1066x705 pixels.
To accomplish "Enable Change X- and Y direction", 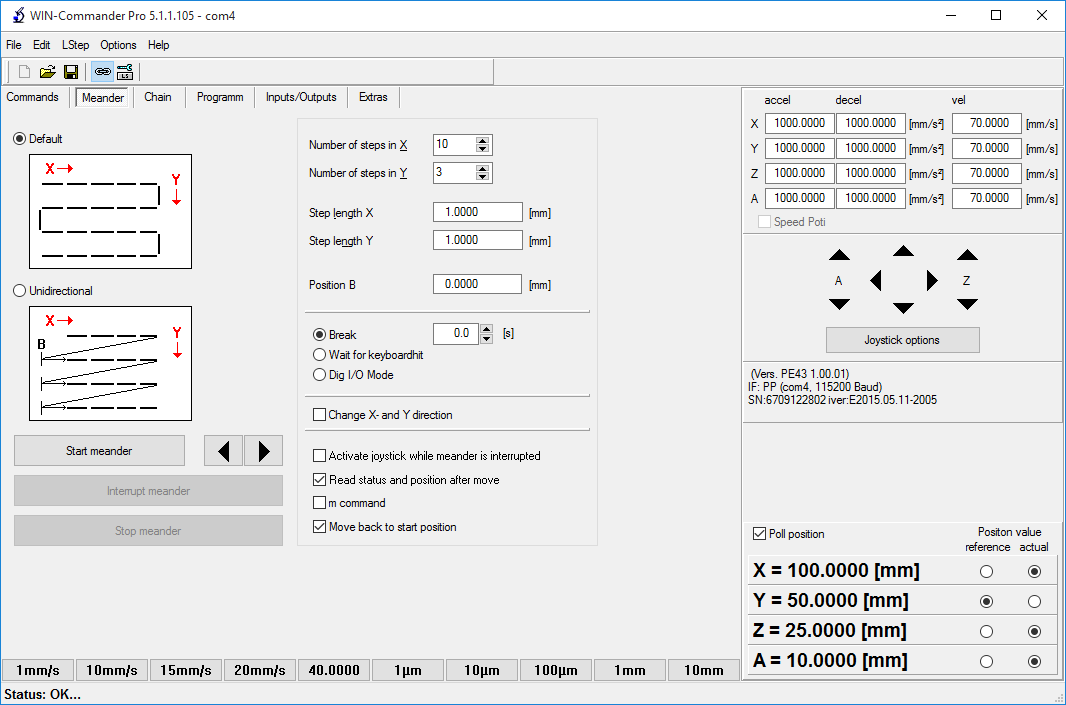I will (320, 415).
